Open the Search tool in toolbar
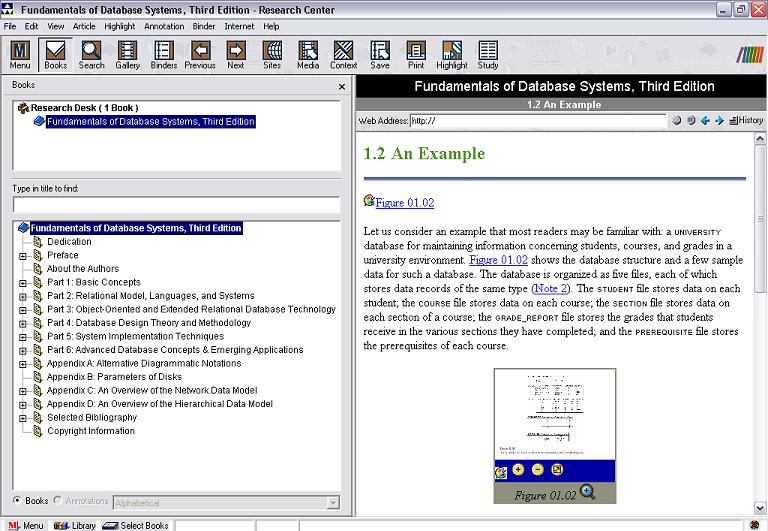The height and width of the screenshot is (531, 768). (91, 54)
